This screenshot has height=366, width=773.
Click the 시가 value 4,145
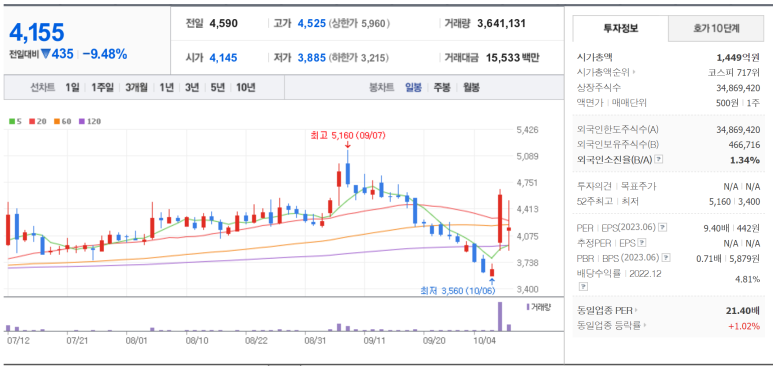click(223, 58)
